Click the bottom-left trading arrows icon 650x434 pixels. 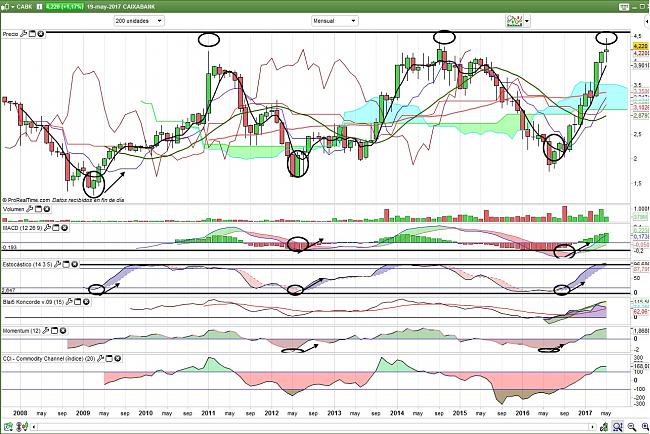pos(23,426)
